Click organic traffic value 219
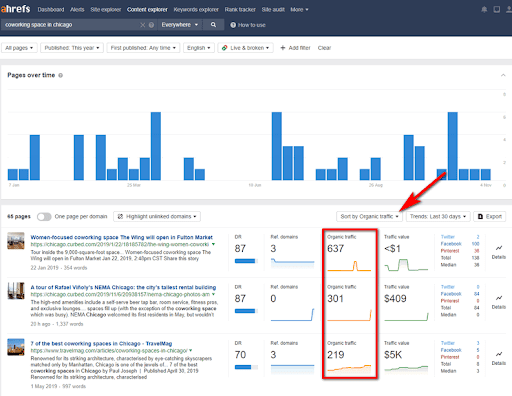 (335, 355)
